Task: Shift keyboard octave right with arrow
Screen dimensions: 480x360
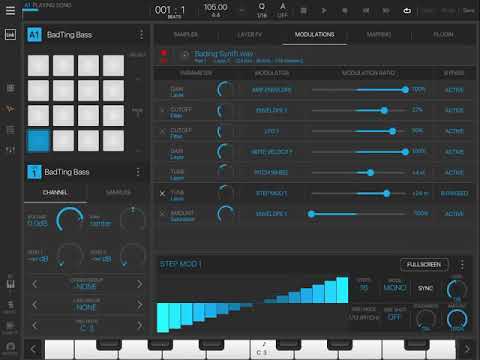Action: tap(468, 349)
